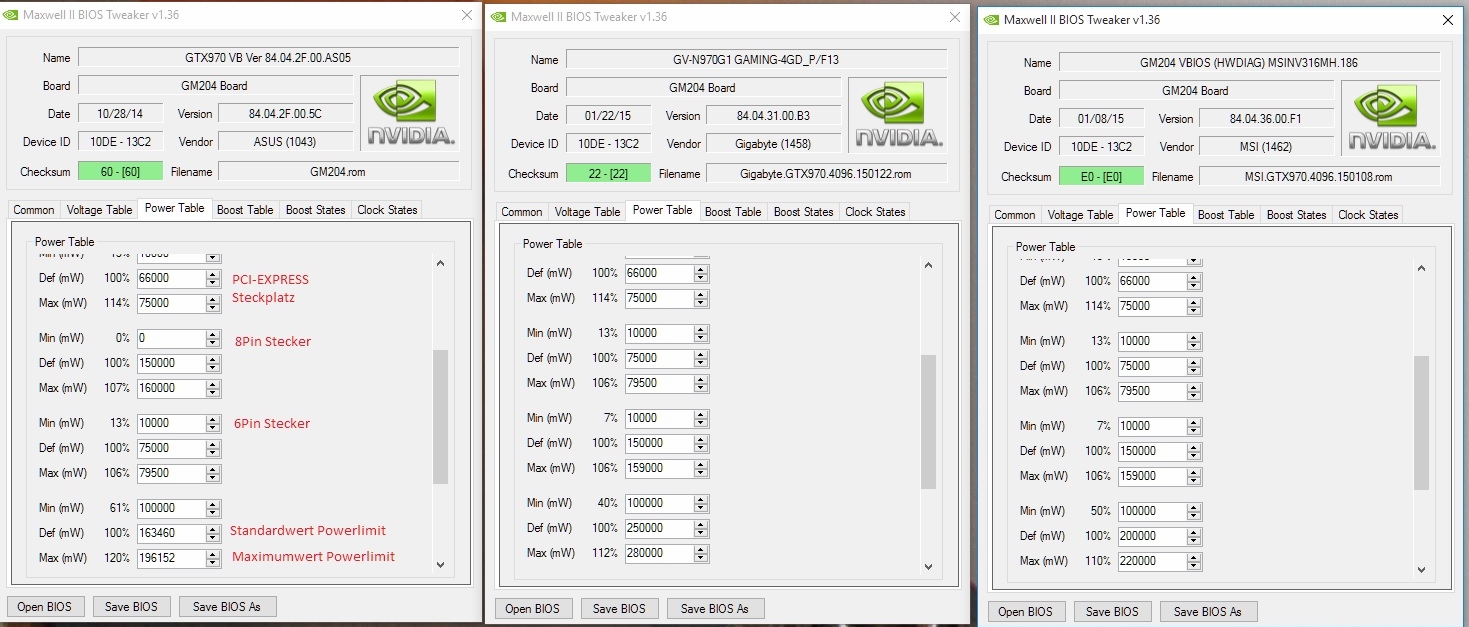Click spinner arrows beside 159000 in MSI window
The height and width of the screenshot is (627, 1469).
[x=1194, y=476]
